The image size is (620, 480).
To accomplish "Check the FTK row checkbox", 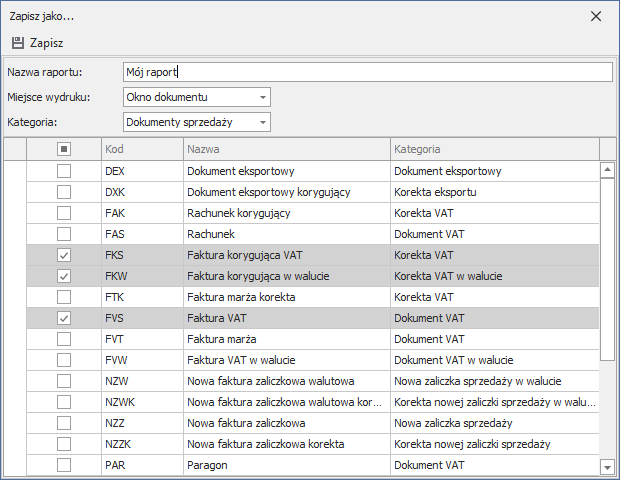I will 64,297.
